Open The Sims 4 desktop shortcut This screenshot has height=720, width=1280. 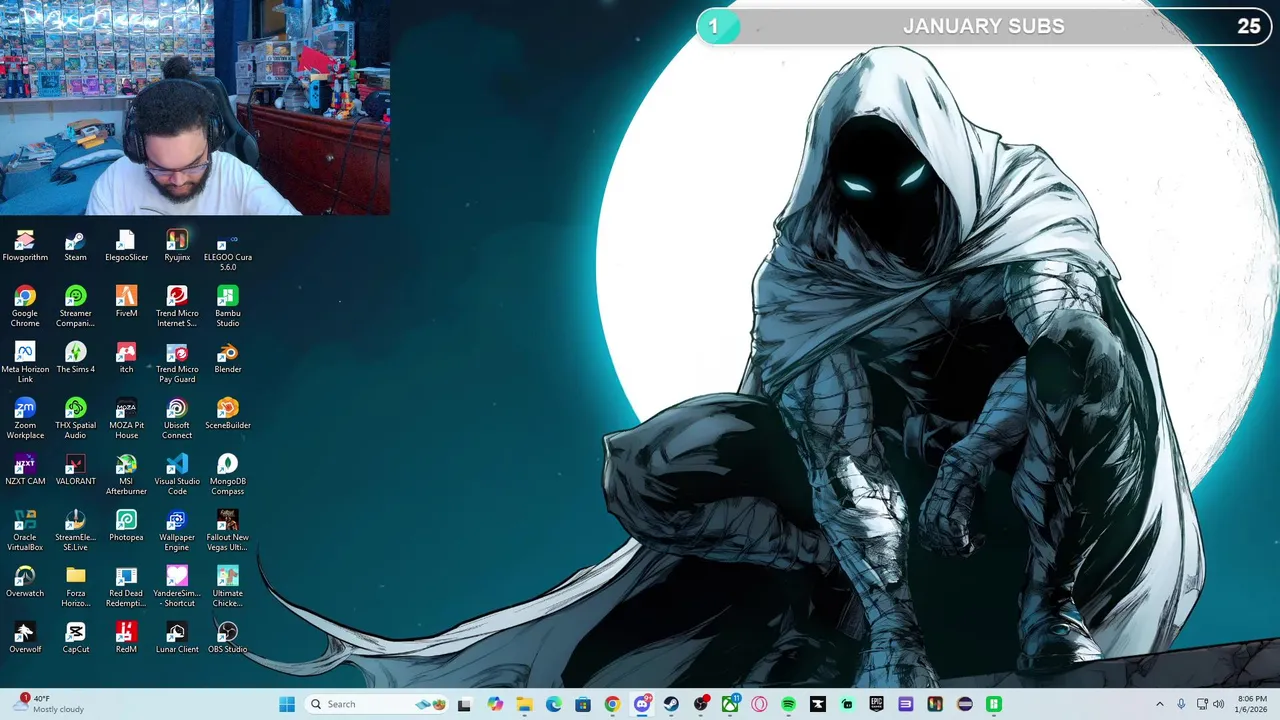pyautogui.click(x=75, y=358)
